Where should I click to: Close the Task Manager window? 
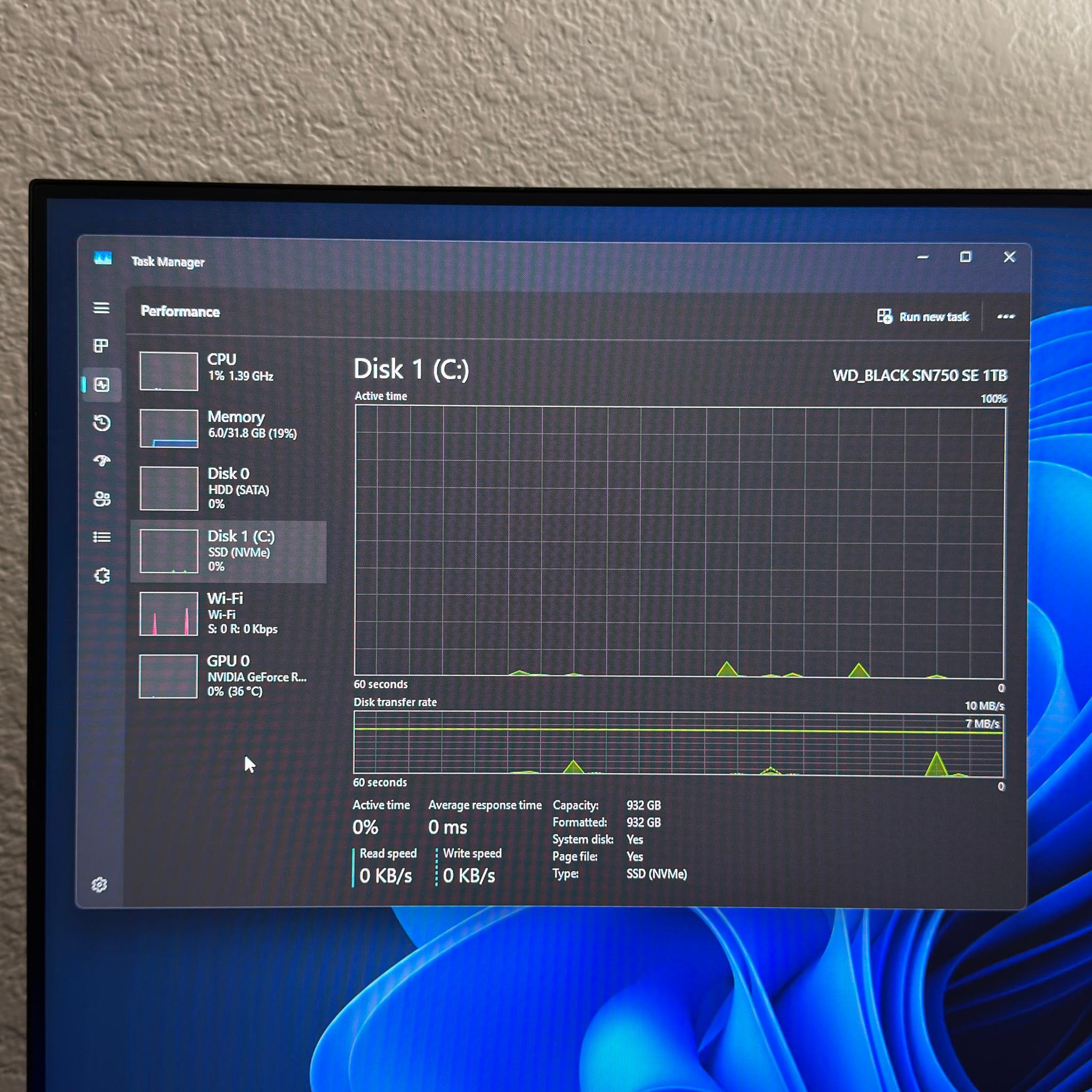(x=1009, y=257)
